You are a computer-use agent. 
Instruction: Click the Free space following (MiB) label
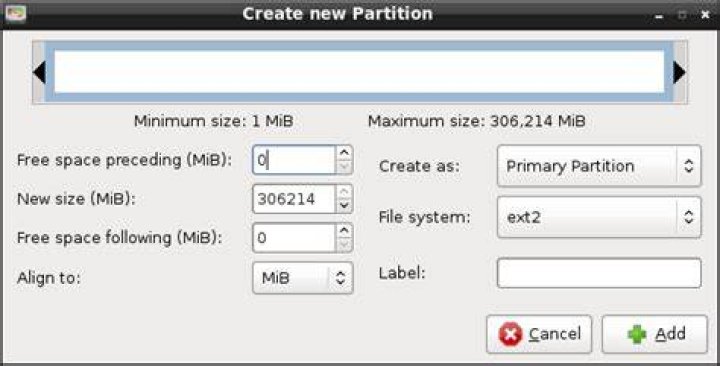pyautogui.click(x=119, y=238)
